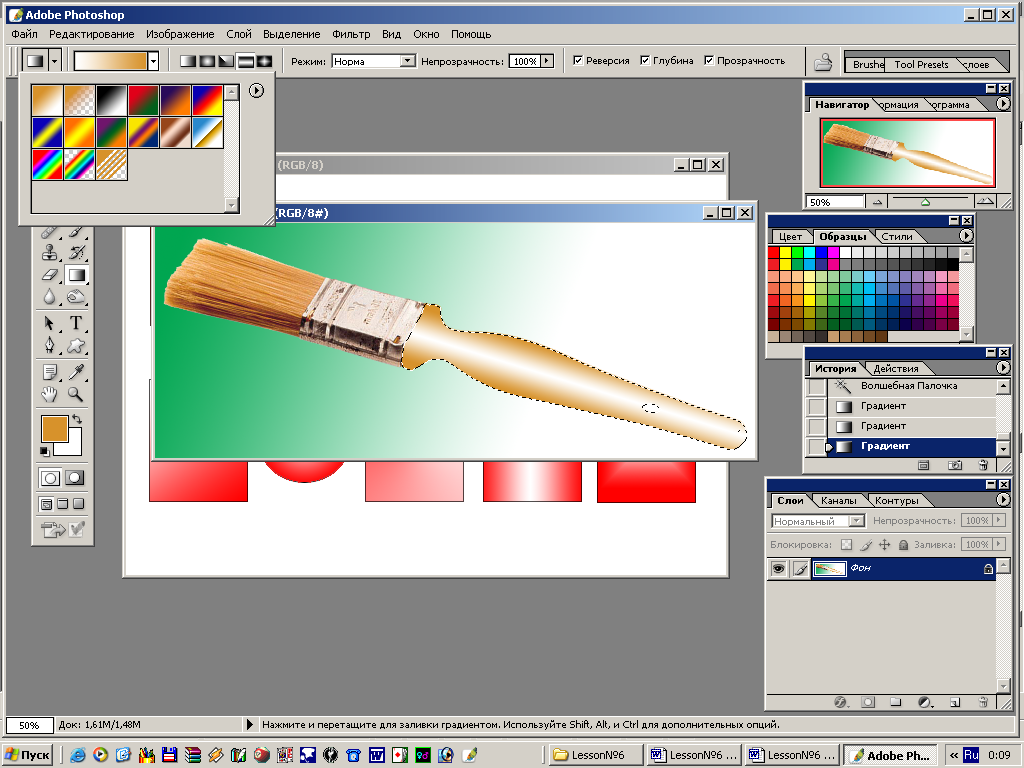The width and height of the screenshot is (1024, 768).
Task: Add layer style (f) icon
Action: point(841,702)
